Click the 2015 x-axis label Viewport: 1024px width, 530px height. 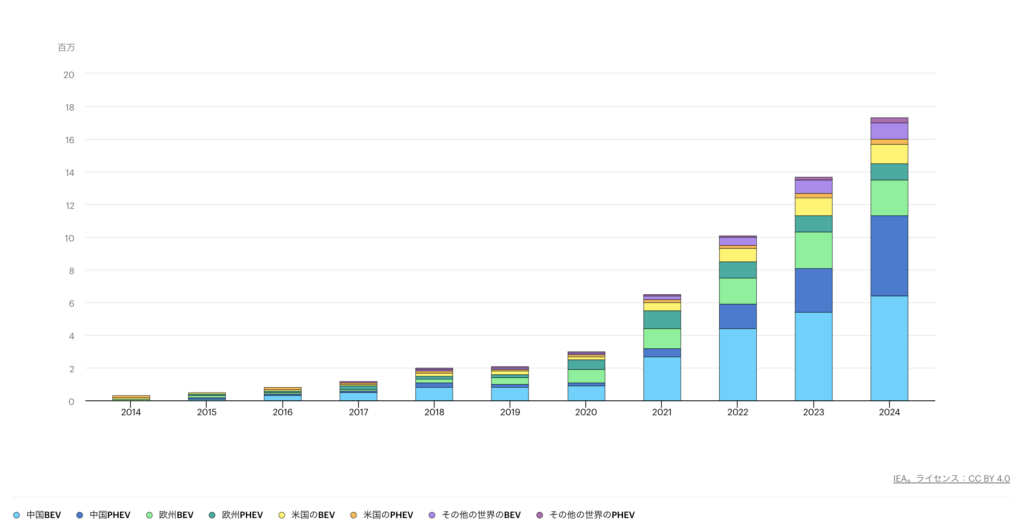[x=207, y=413]
